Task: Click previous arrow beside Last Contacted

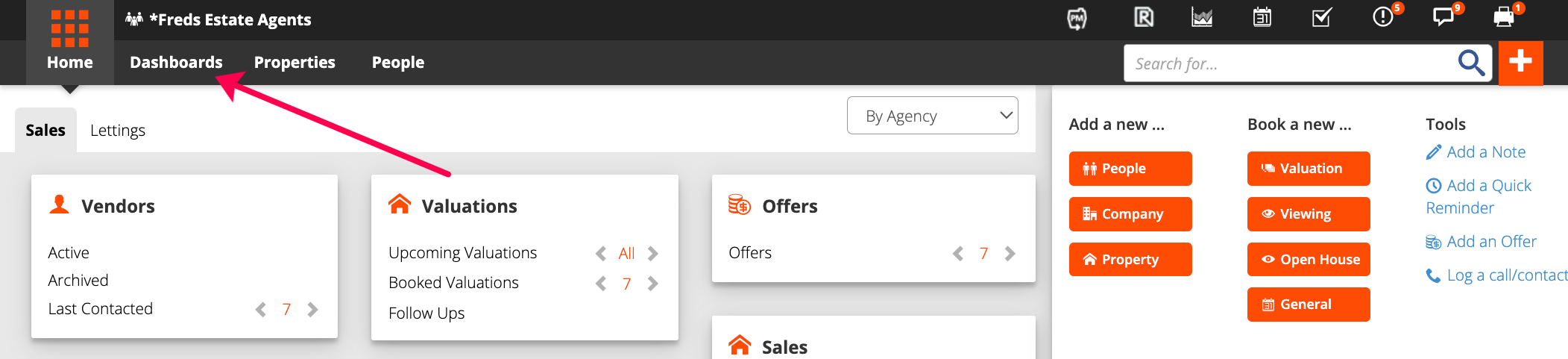Action: [x=260, y=310]
